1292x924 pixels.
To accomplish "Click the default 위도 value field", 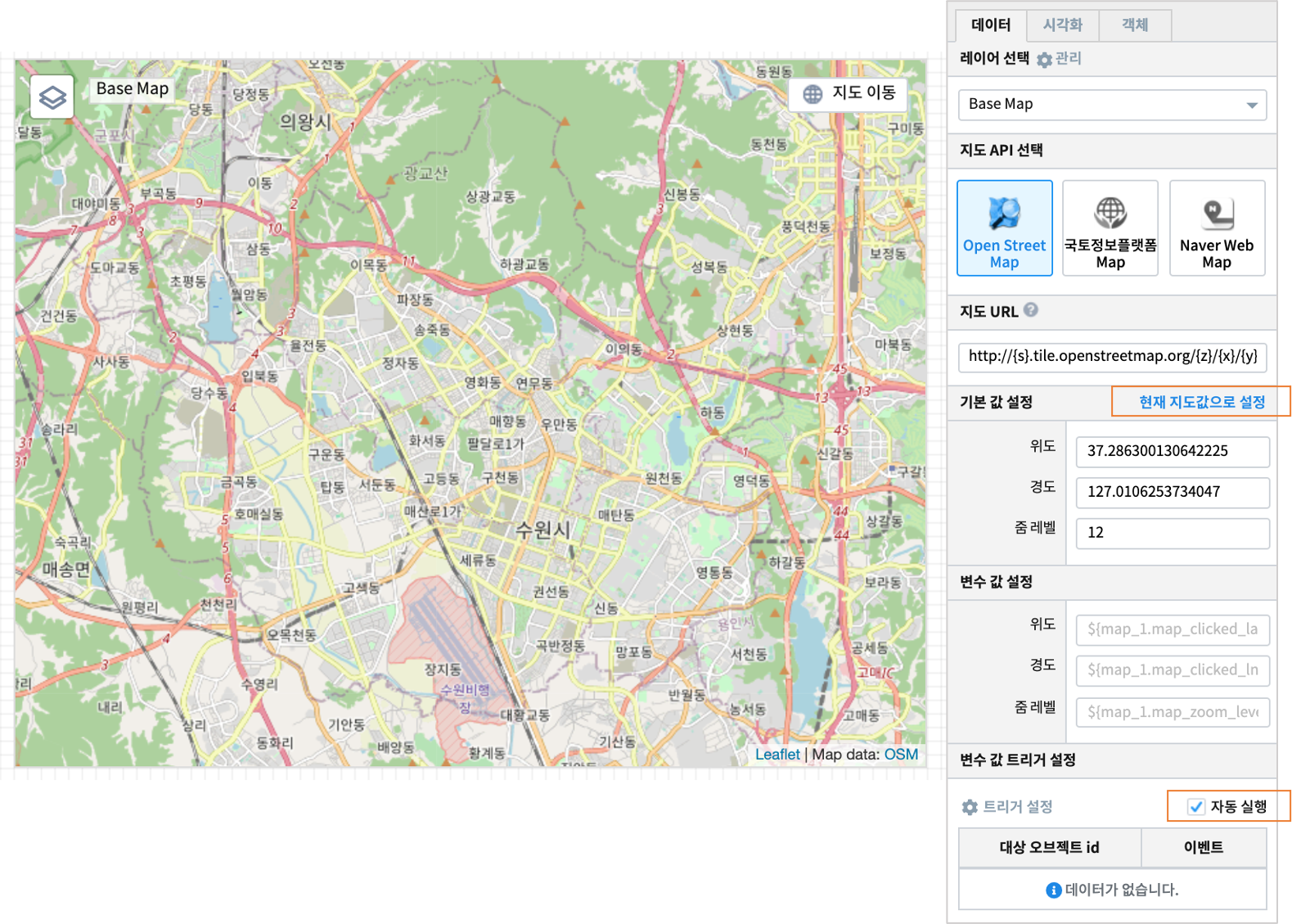I will pos(1173,452).
